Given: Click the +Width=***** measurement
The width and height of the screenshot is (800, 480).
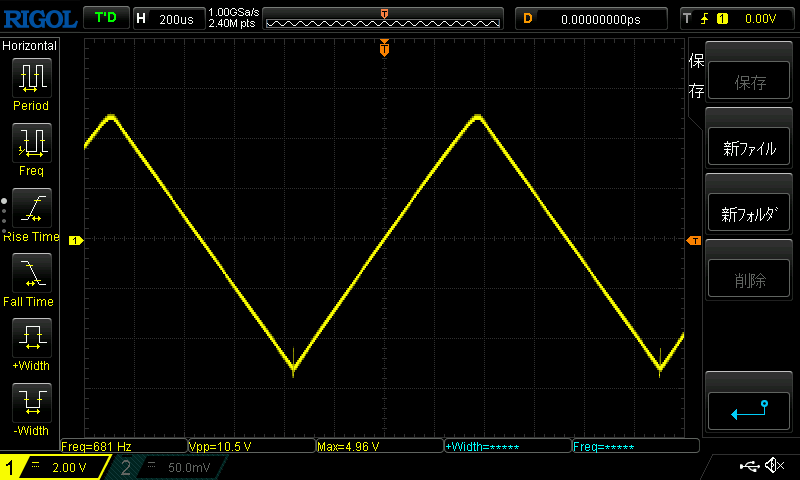Looking at the screenshot, I should click(508, 446).
